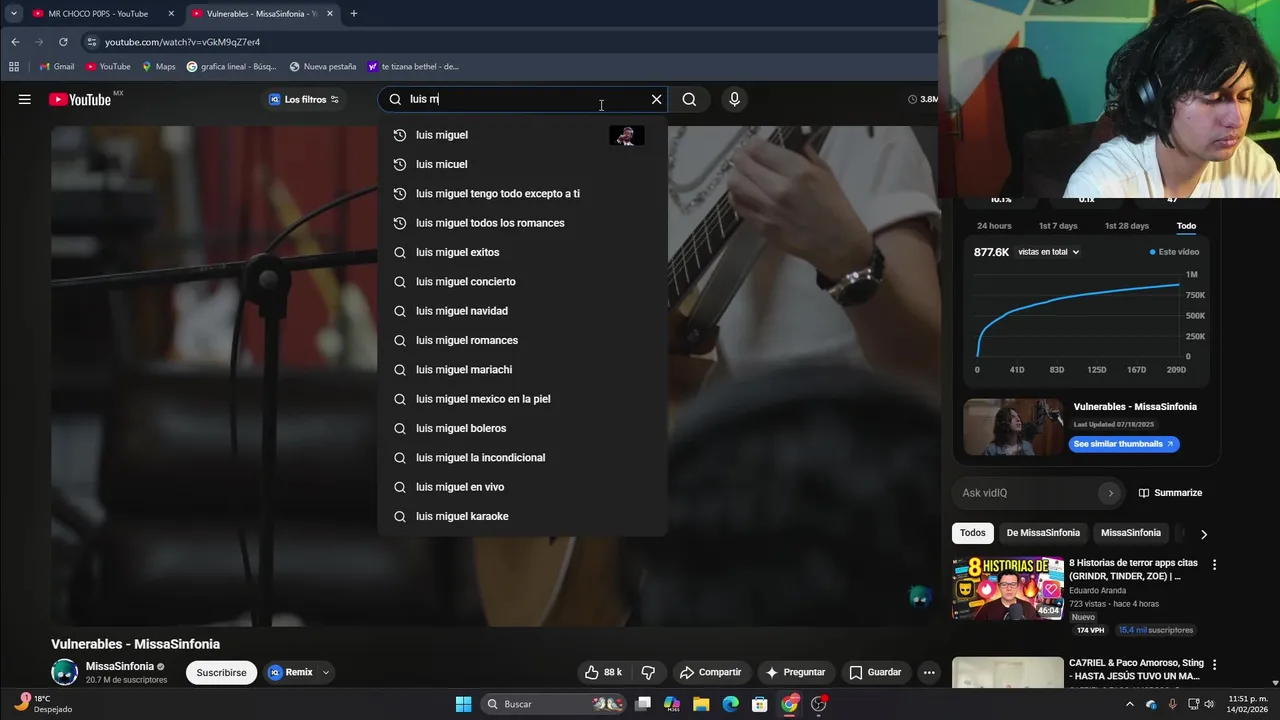
Task: Show more filter chips with right chevron
Action: pos(1204,534)
